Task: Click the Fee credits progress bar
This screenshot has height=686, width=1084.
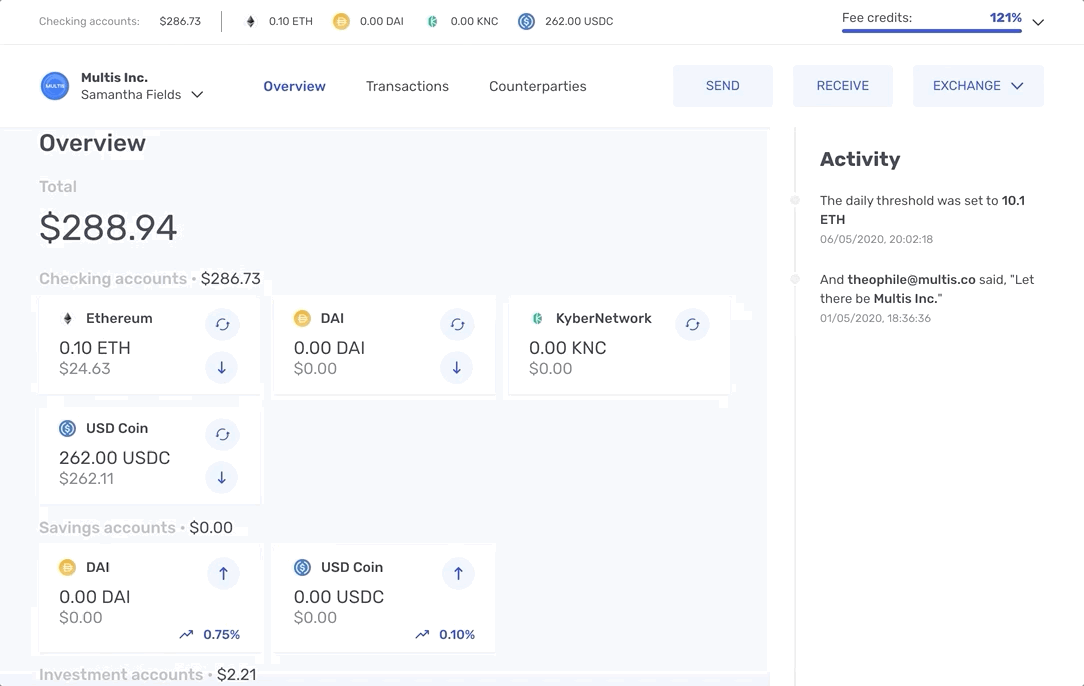Action: coord(932,30)
